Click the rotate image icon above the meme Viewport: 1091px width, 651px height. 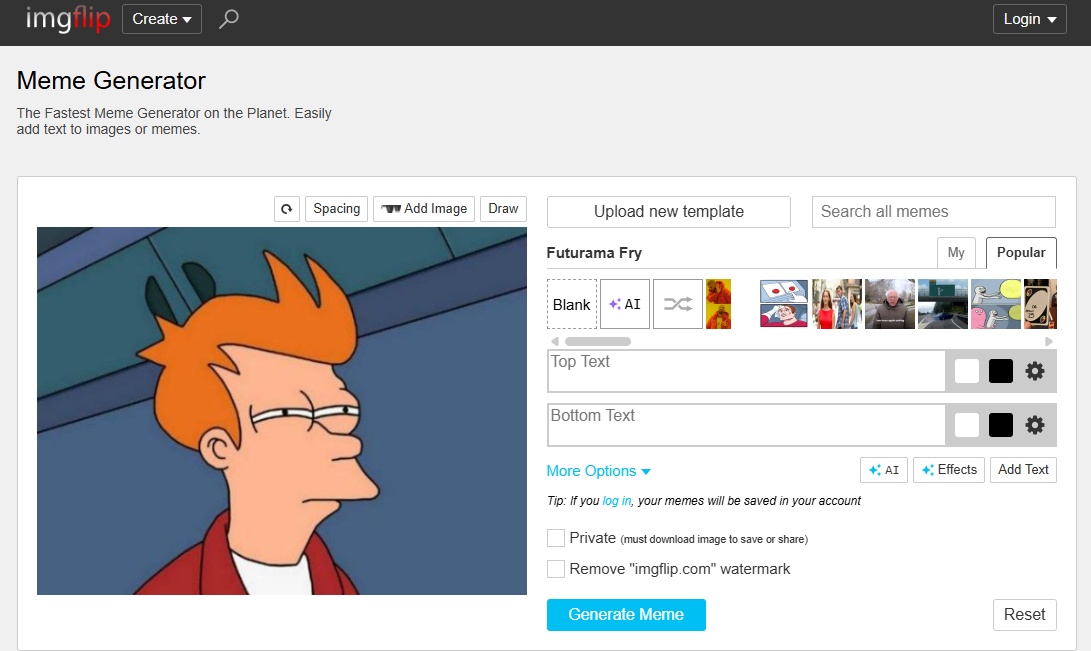pyautogui.click(x=287, y=209)
